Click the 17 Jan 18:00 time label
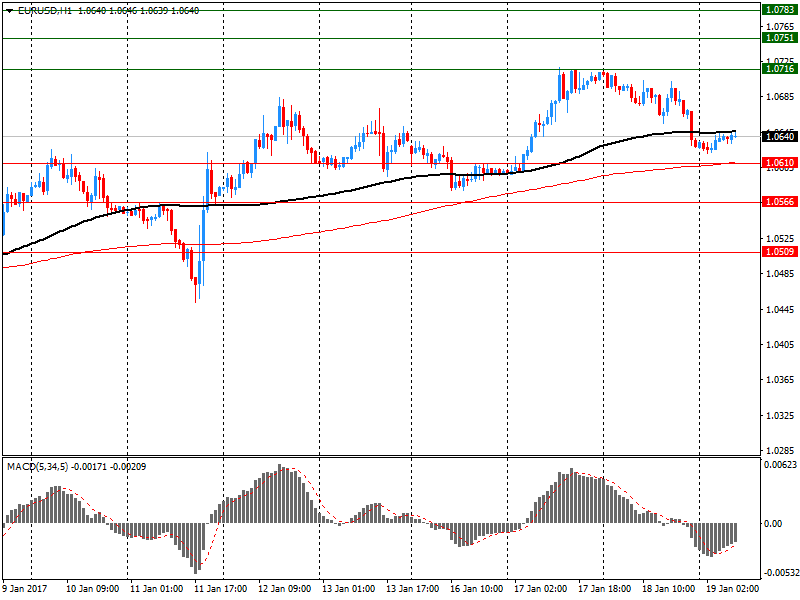The width and height of the screenshot is (800, 600). click(x=605, y=589)
